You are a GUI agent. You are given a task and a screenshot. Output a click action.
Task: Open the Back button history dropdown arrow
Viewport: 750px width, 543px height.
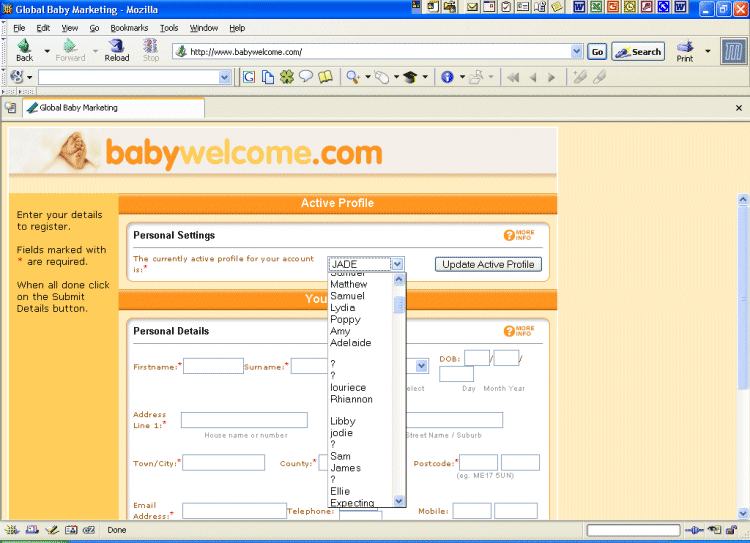[x=47, y=51]
